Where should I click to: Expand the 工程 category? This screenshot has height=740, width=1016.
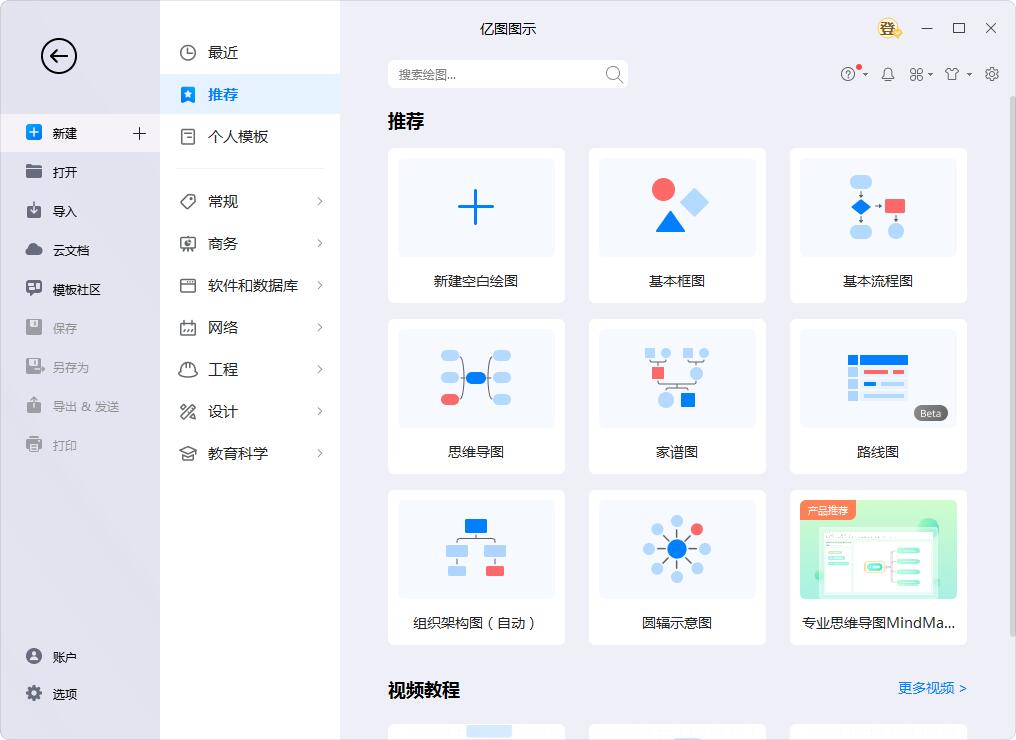[x=250, y=369]
